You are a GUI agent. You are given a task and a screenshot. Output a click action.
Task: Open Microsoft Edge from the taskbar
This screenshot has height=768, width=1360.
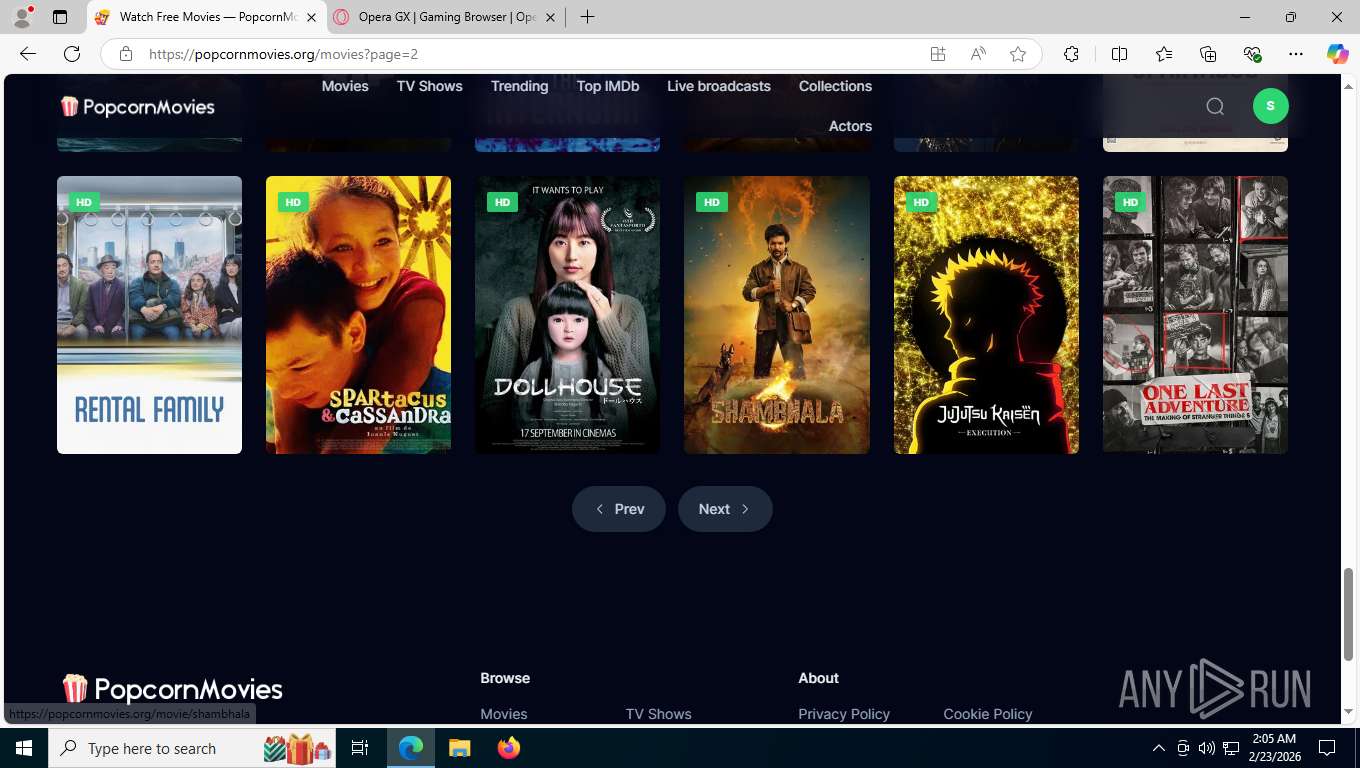pos(411,748)
